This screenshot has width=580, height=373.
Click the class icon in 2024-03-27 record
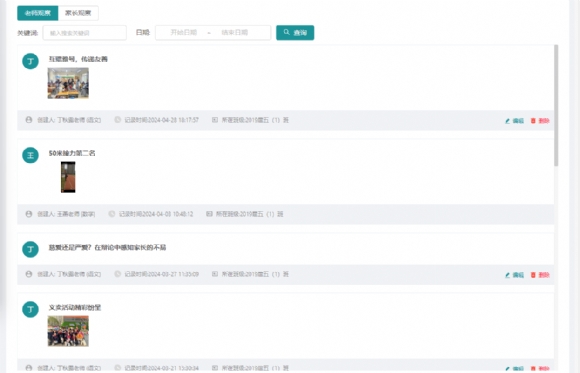click(215, 274)
